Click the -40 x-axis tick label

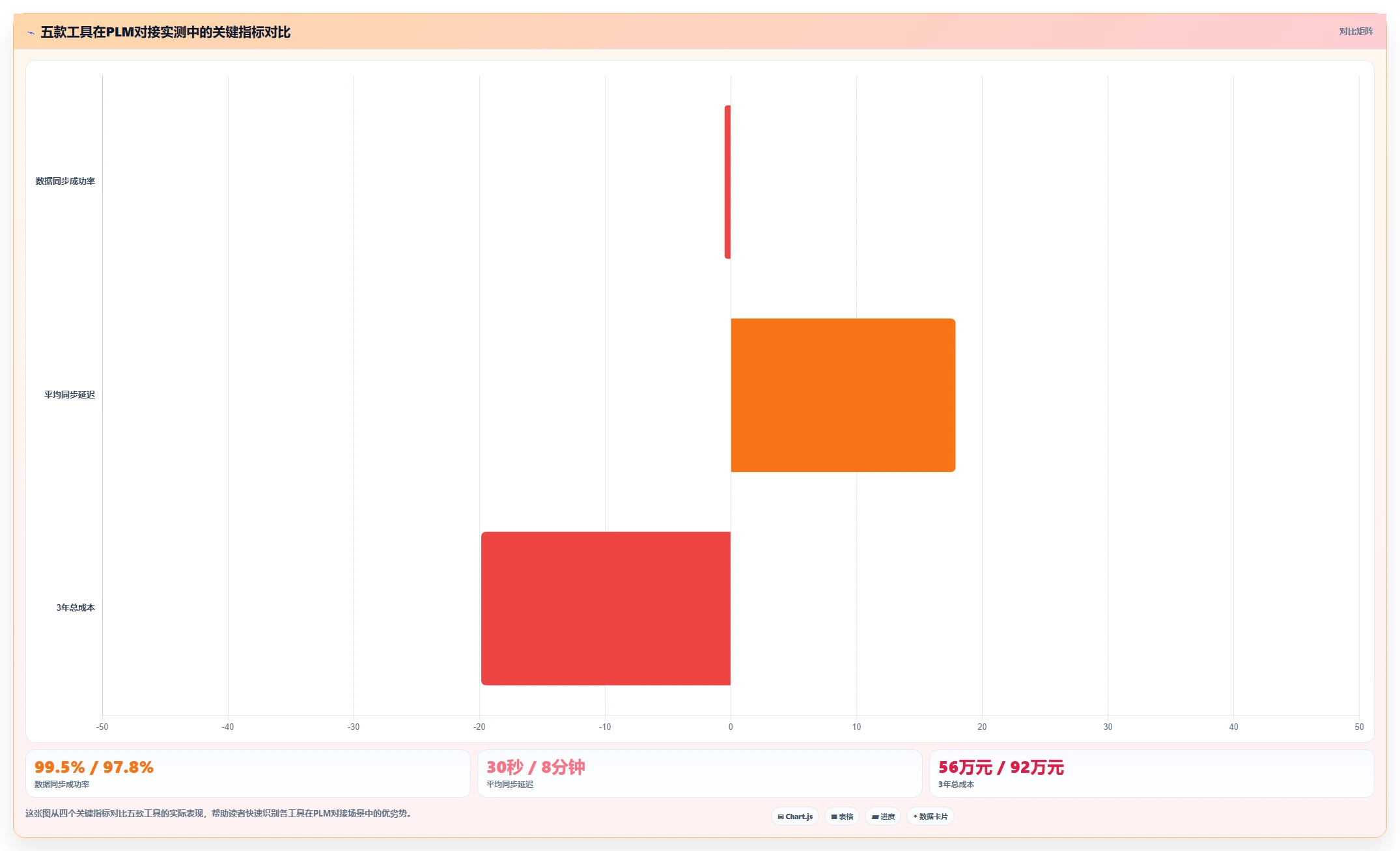pyautogui.click(x=228, y=727)
